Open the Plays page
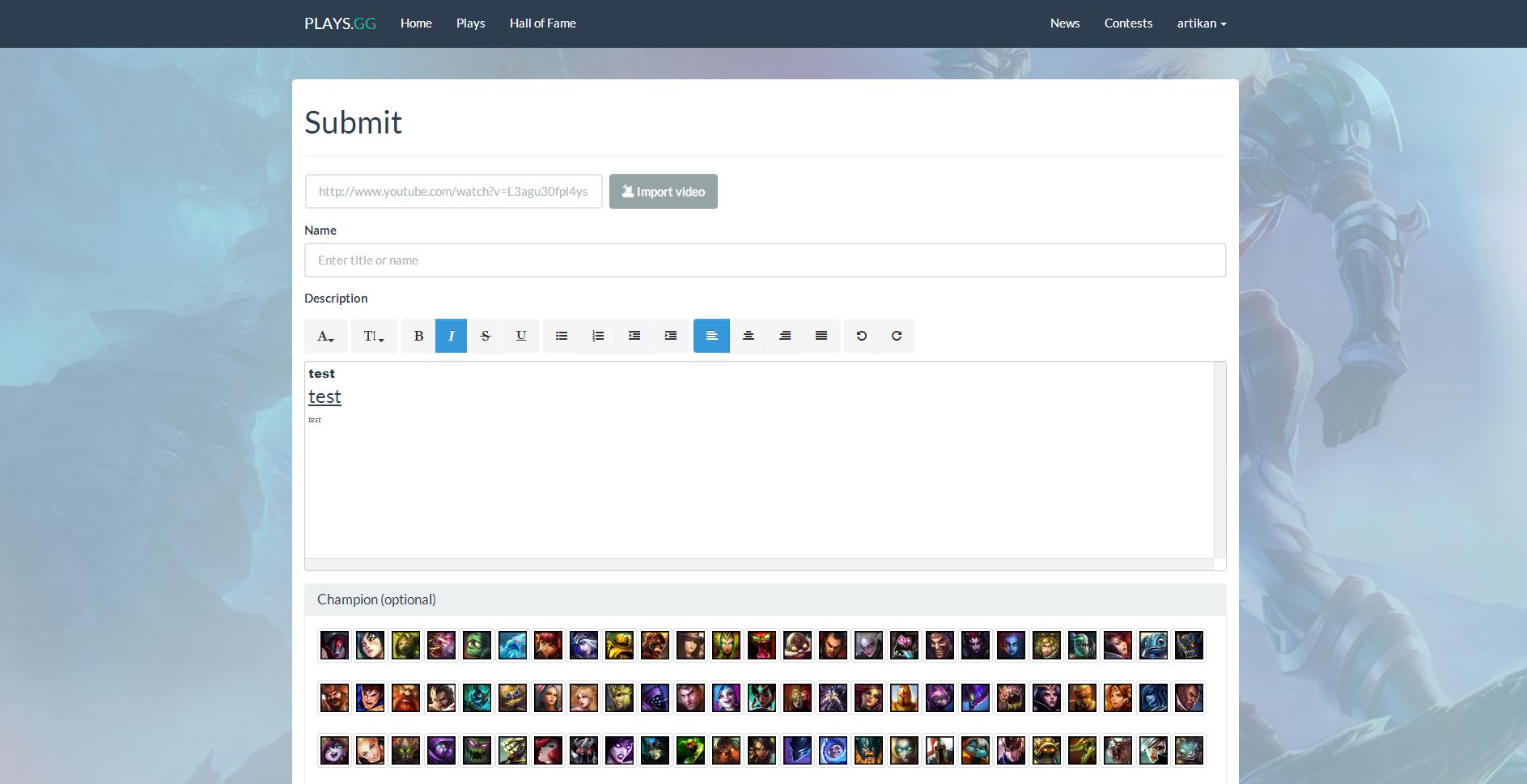The image size is (1527, 784). click(x=471, y=23)
